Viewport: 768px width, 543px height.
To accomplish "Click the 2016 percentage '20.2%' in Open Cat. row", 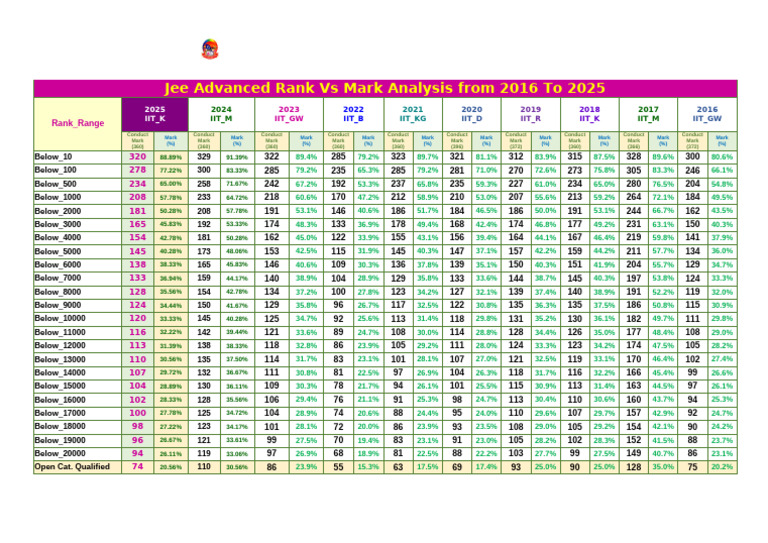I will coord(722,467).
